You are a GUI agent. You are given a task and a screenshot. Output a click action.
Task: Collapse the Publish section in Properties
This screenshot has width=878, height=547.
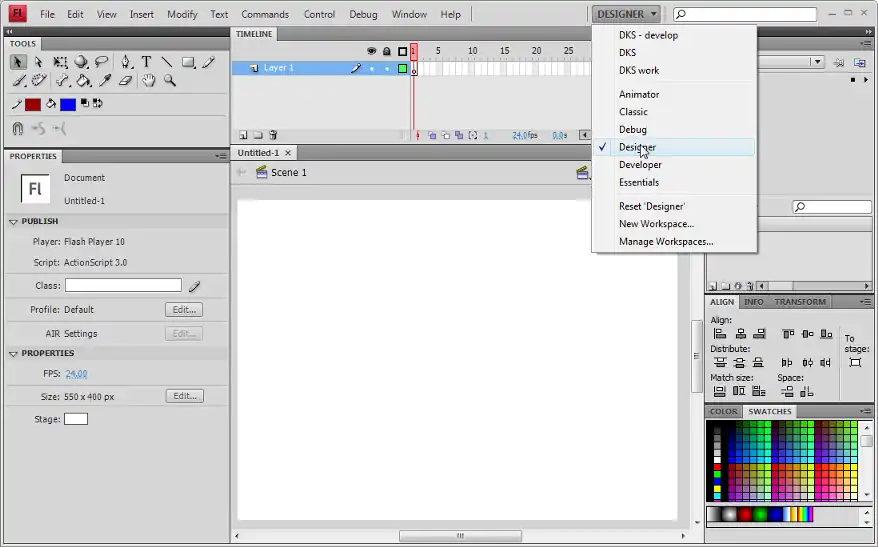[x=14, y=221]
